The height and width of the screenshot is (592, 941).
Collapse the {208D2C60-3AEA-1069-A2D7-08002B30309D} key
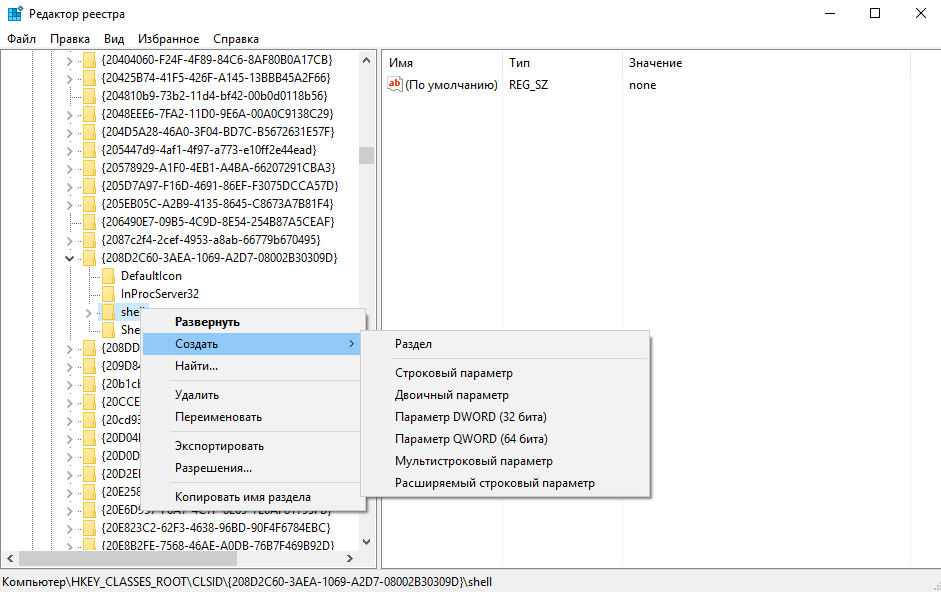point(70,258)
